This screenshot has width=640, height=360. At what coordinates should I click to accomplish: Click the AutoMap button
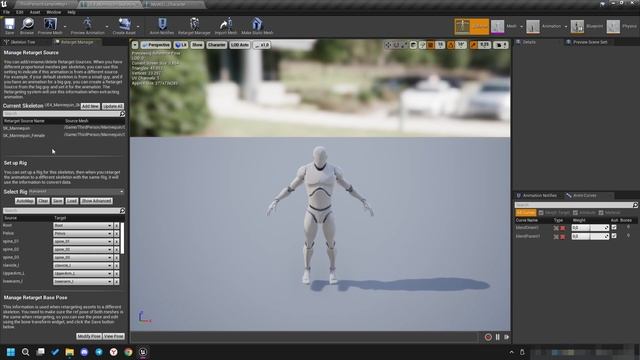pyautogui.click(x=25, y=201)
